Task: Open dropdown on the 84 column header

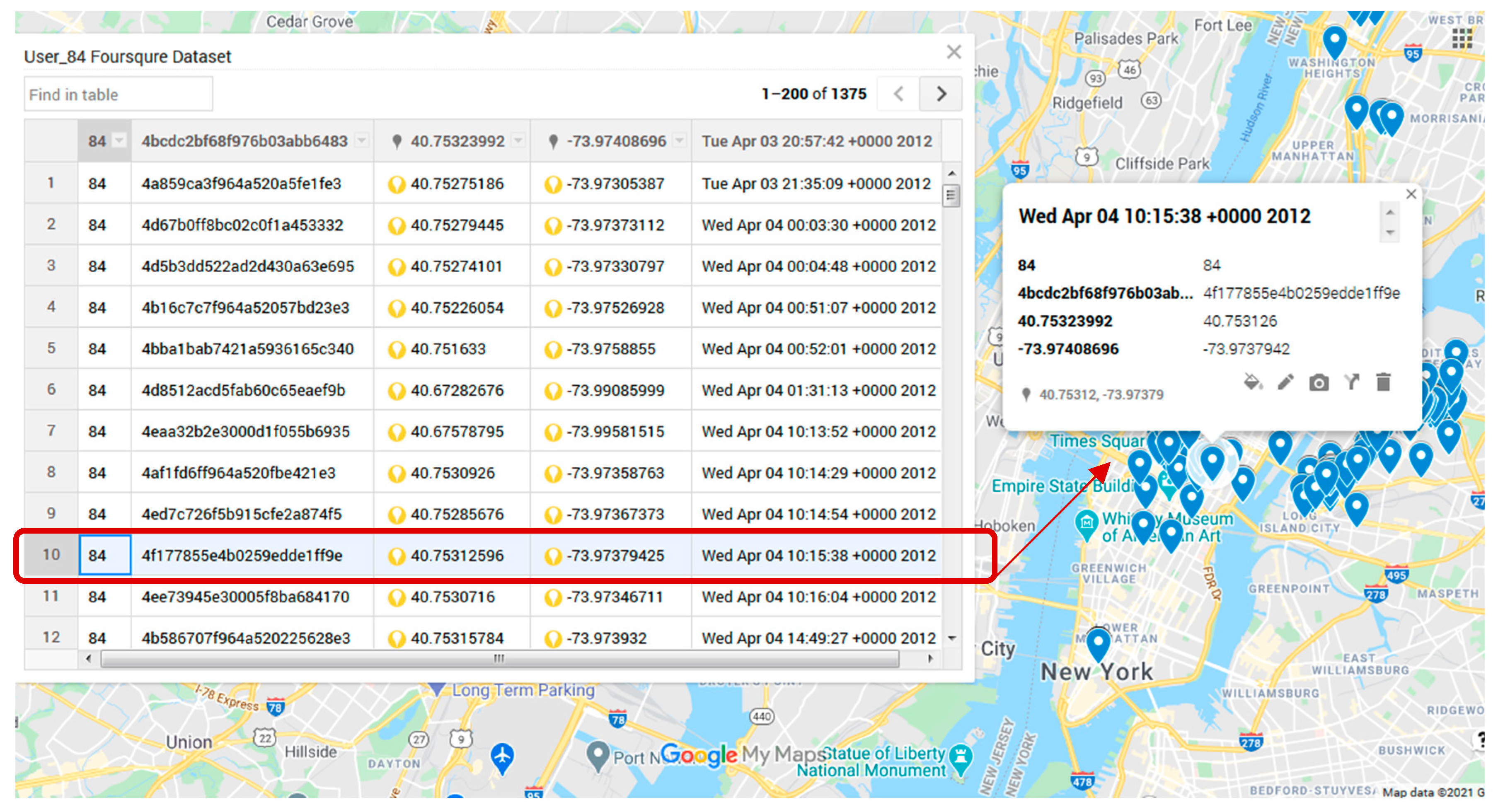Action: (x=119, y=141)
